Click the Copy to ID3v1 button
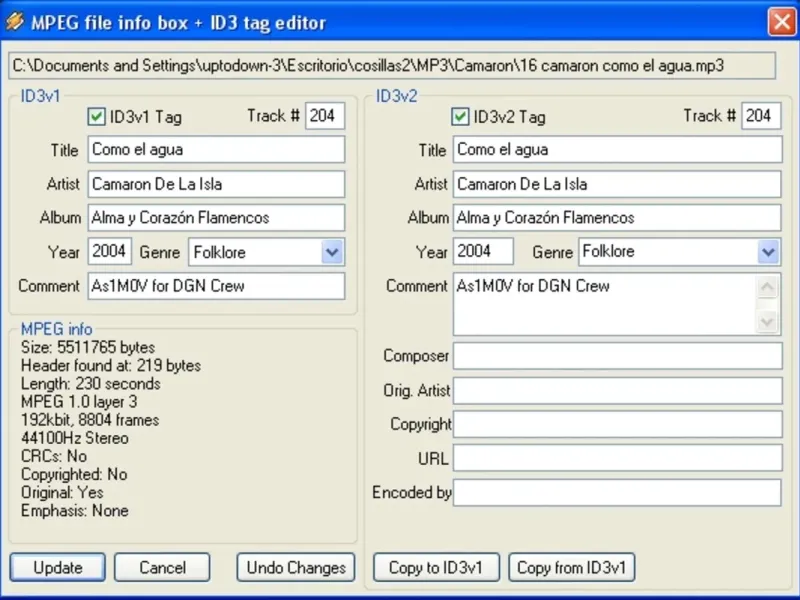 (436, 567)
